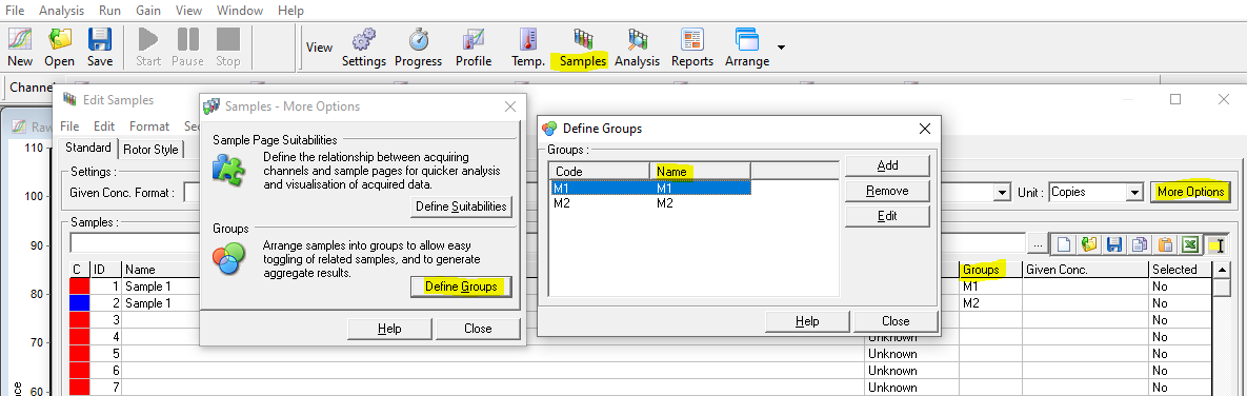
Task: Switch to the Standard tab
Action: [x=88, y=148]
